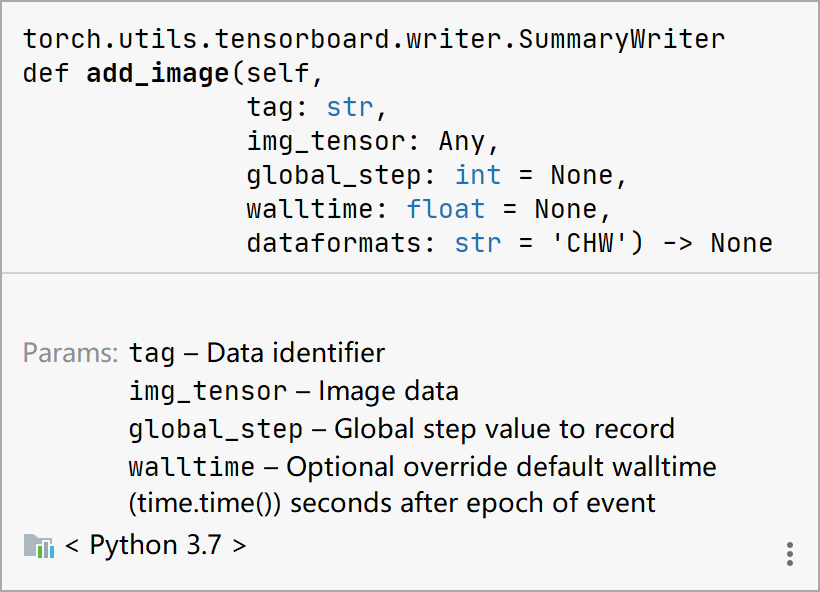
Task: Follow the float type link for walltime
Action: 445,209
